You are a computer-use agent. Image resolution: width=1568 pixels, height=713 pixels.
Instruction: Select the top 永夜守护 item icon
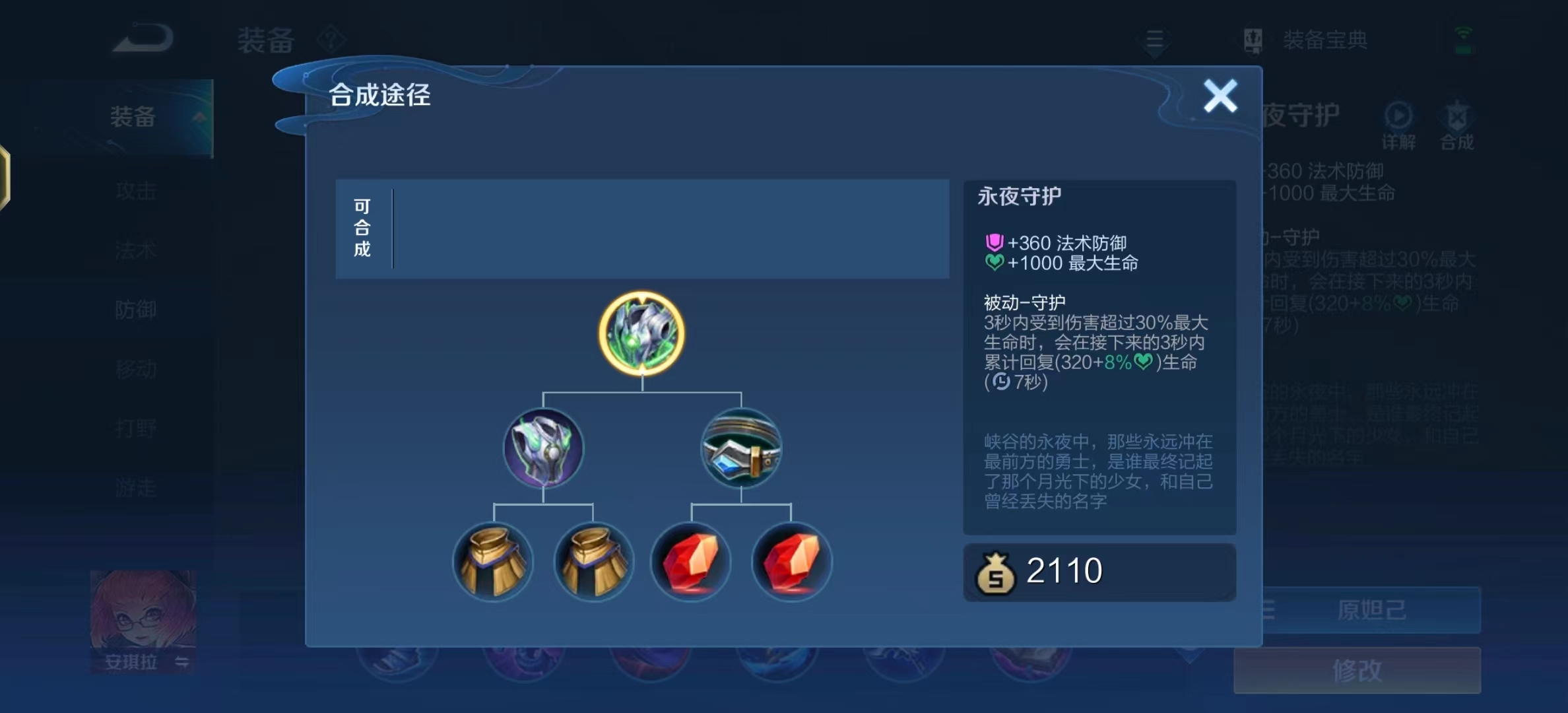641,333
